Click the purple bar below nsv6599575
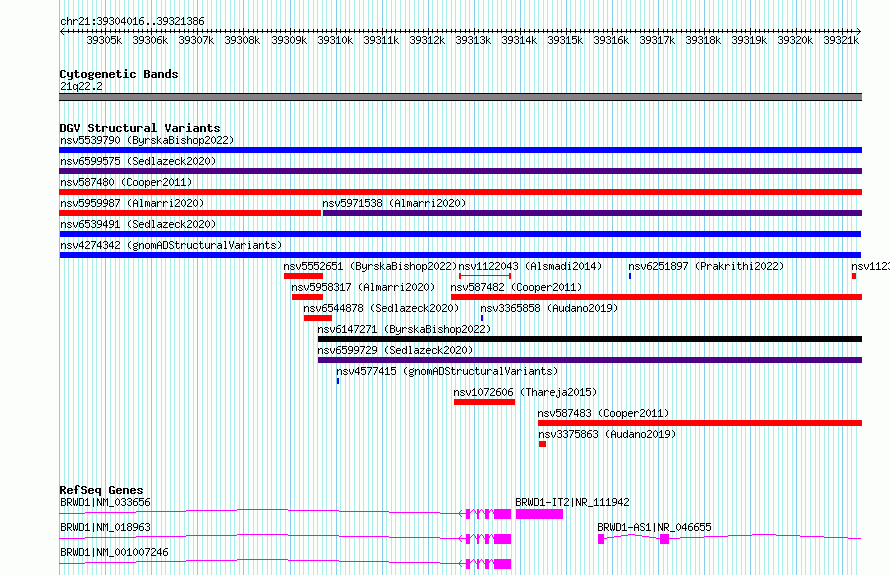 pyautogui.click(x=460, y=171)
